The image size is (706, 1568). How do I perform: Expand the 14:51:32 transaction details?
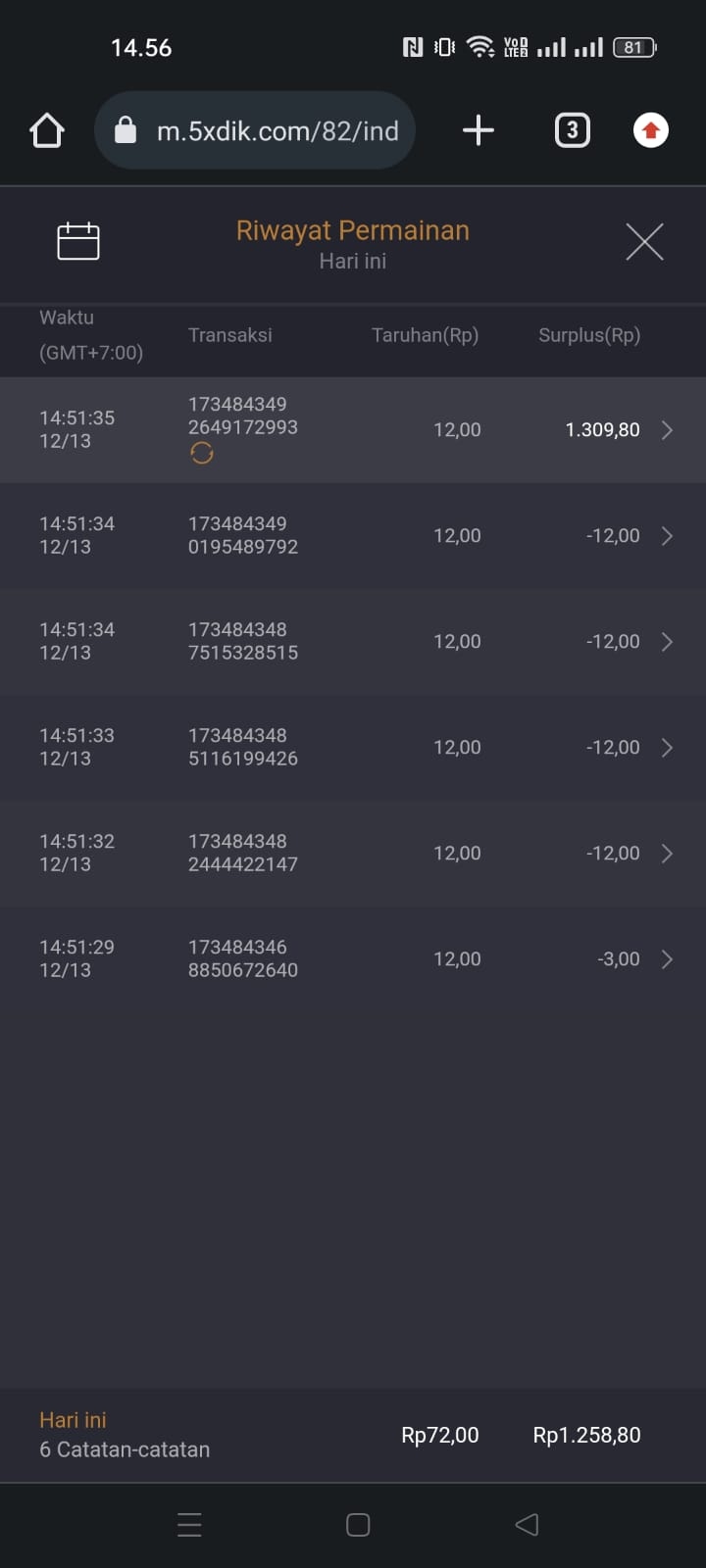(x=667, y=854)
